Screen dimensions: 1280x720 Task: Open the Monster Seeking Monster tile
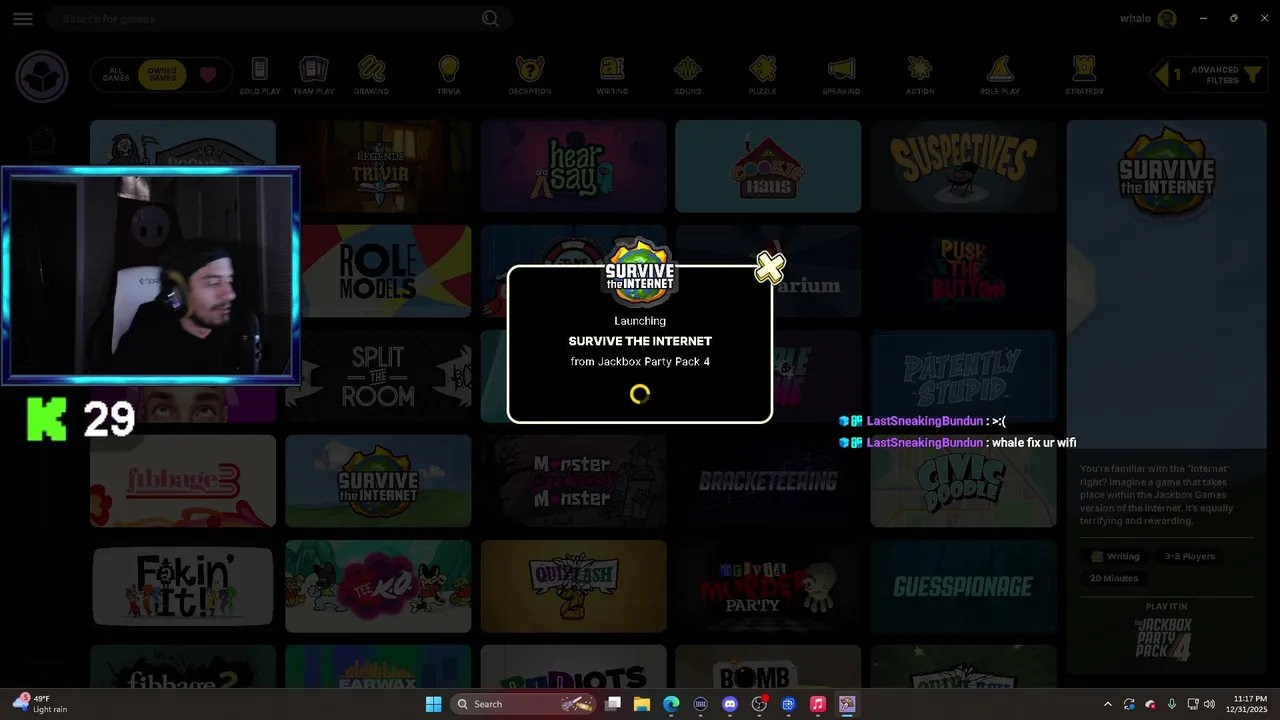[573, 481]
